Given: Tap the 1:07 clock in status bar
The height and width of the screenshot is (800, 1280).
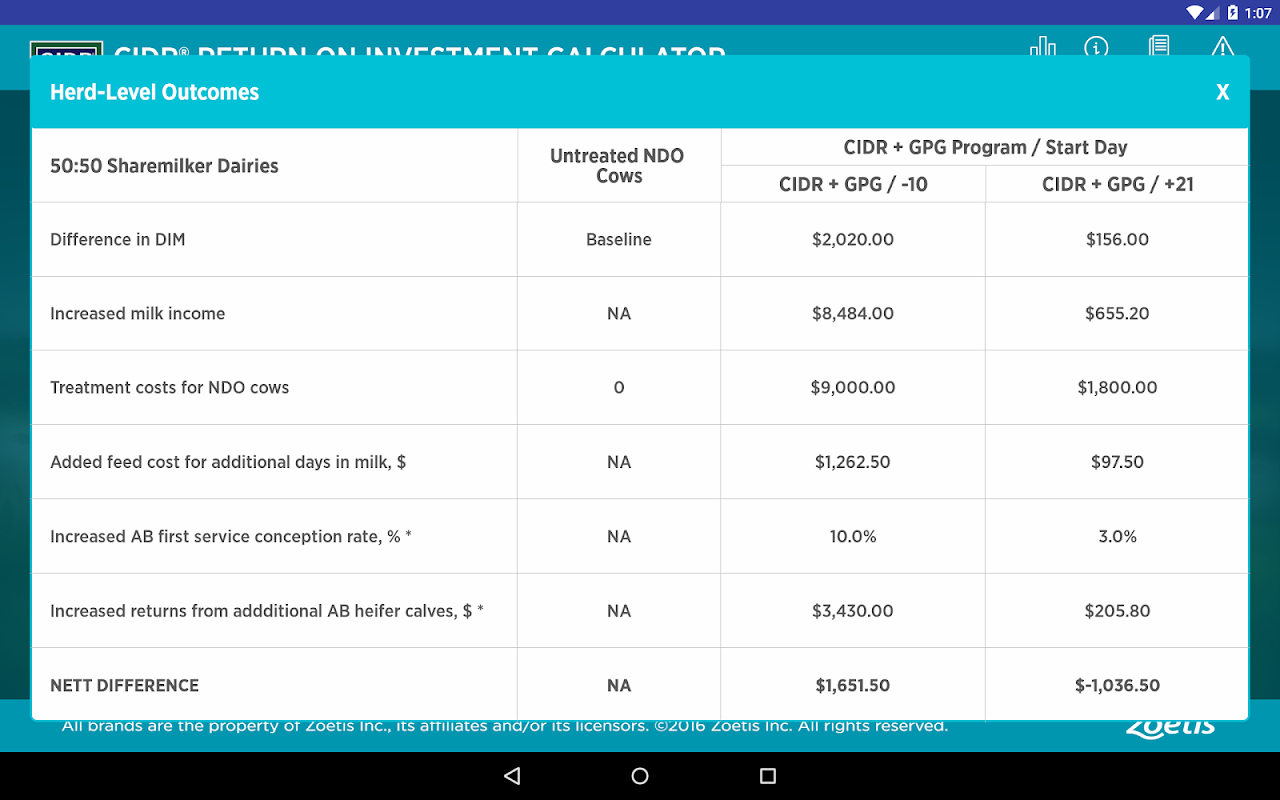Looking at the screenshot, I should click(x=1259, y=12).
